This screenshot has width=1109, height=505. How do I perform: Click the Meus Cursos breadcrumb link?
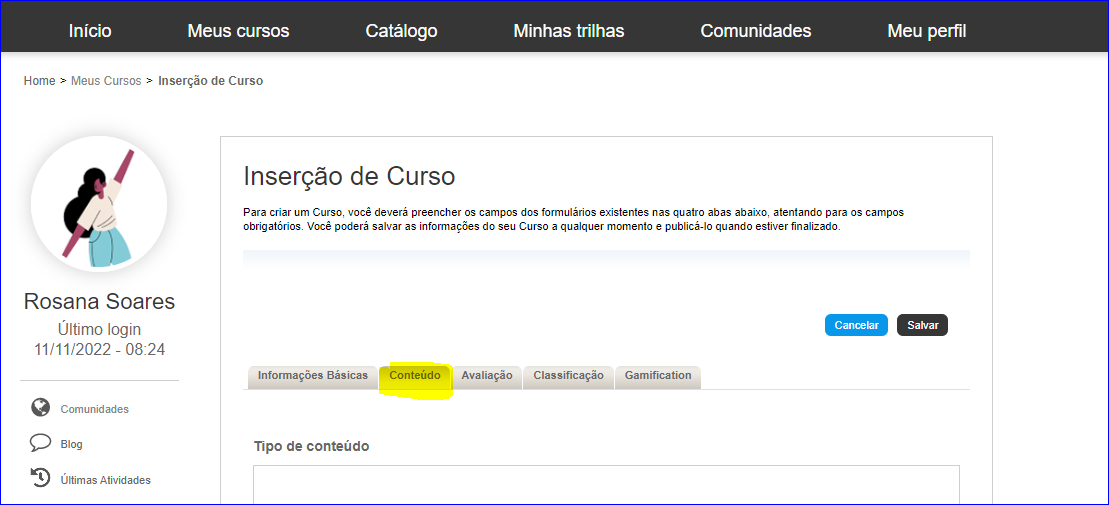(x=106, y=81)
